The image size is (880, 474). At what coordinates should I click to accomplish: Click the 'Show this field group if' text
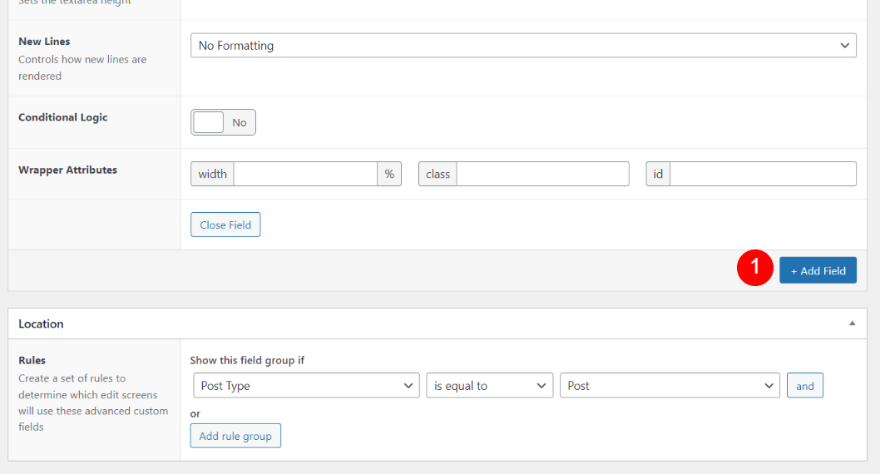click(x=247, y=360)
